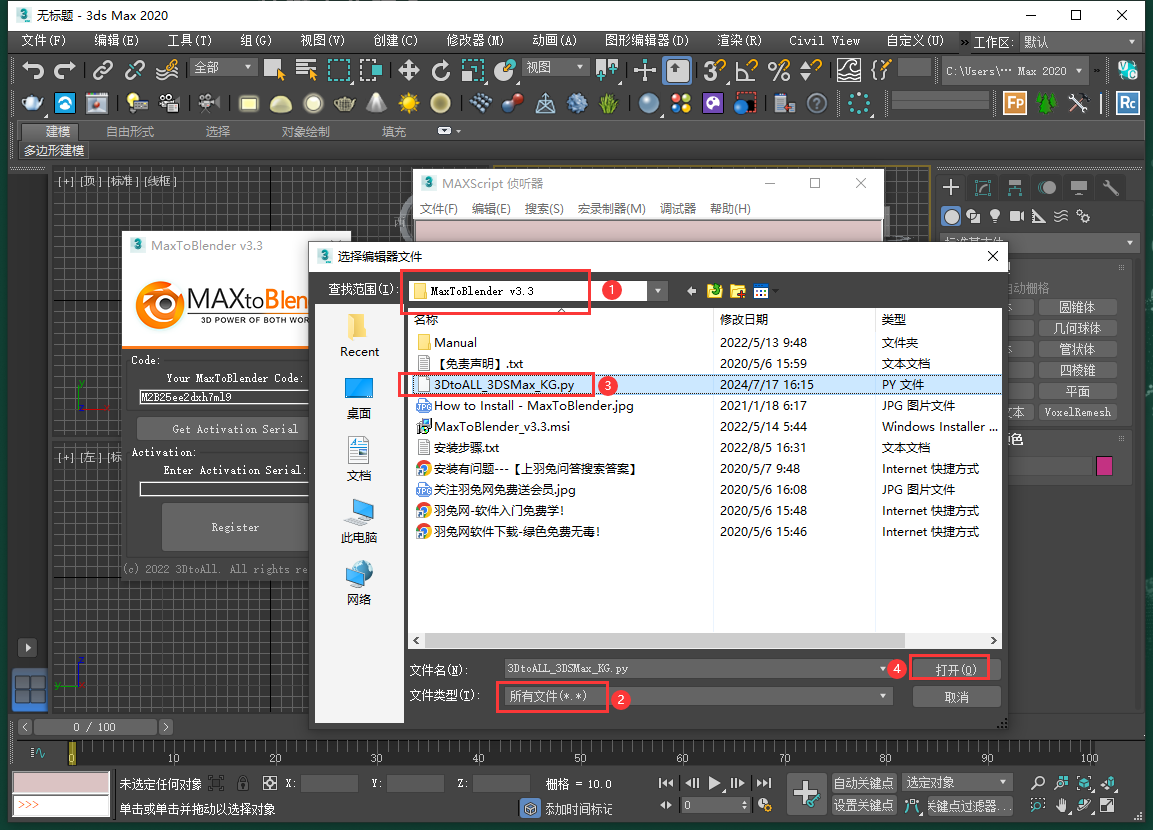The width and height of the screenshot is (1153, 830).
Task: Expand the Look in folder dropdown
Action: (x=657, y=291)
